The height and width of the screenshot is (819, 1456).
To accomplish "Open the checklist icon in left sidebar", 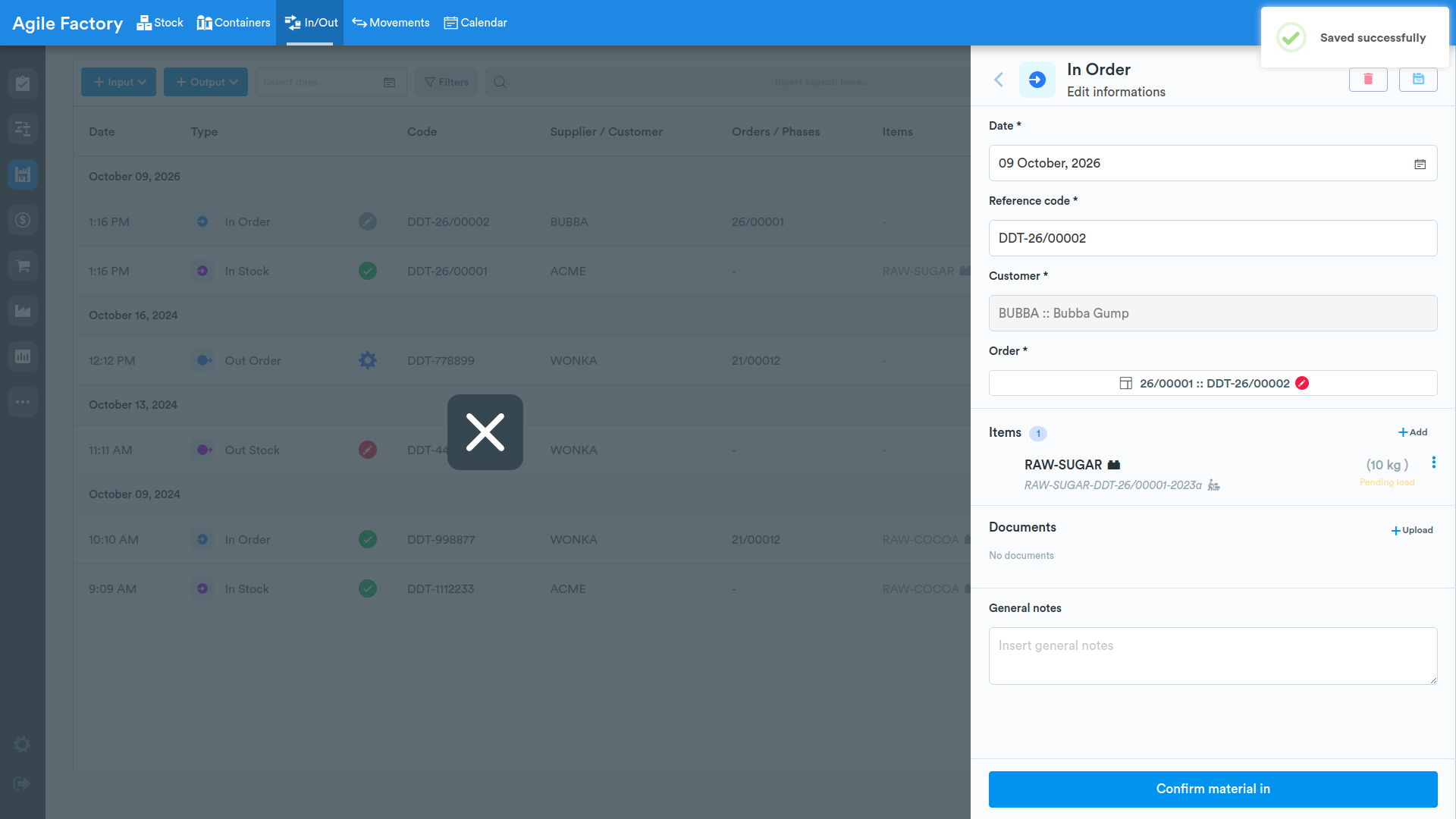I will 23,83.
